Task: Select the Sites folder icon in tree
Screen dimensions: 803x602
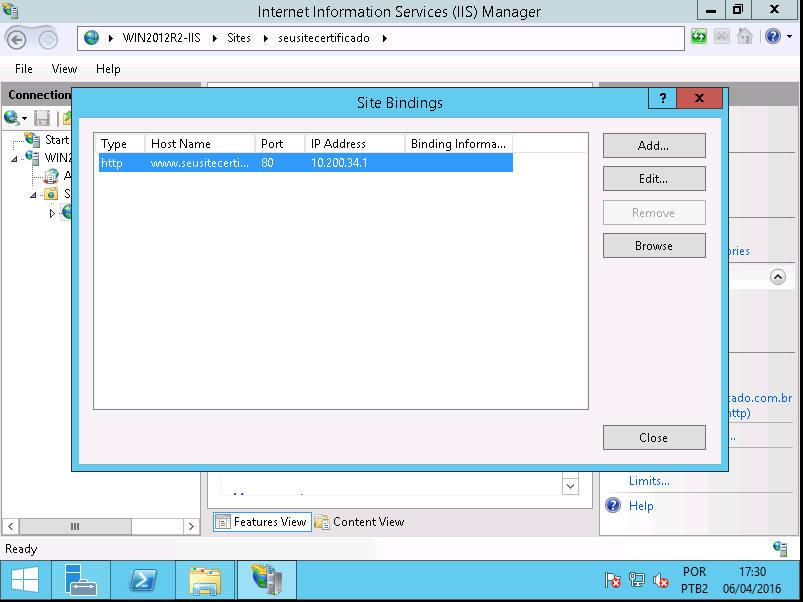Action: (51, 194)
